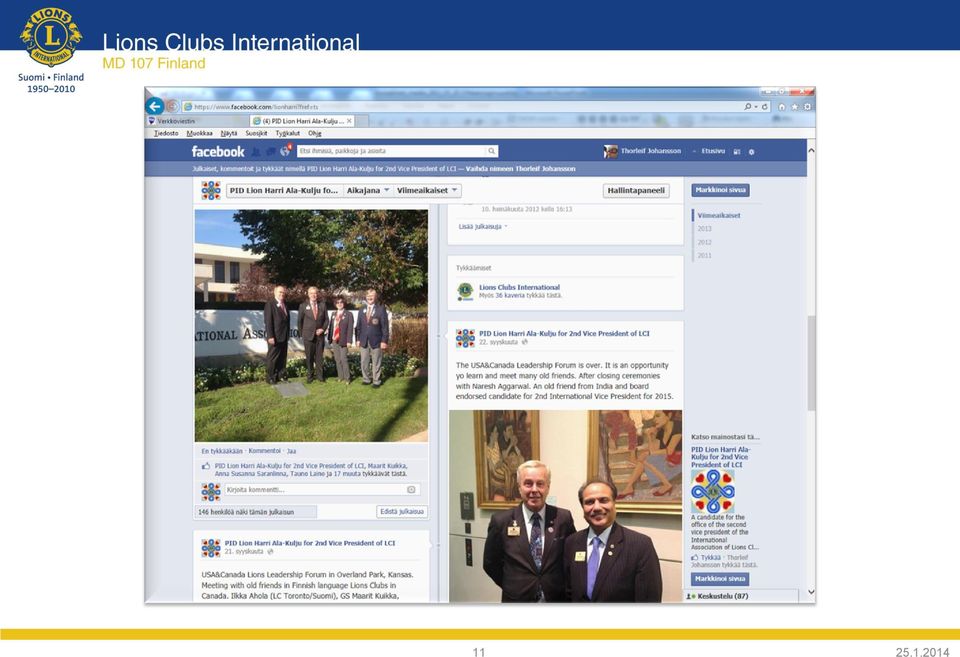
Task: Click the browser address bar URL
Action: pyautogui.click(x=256, y=107)
